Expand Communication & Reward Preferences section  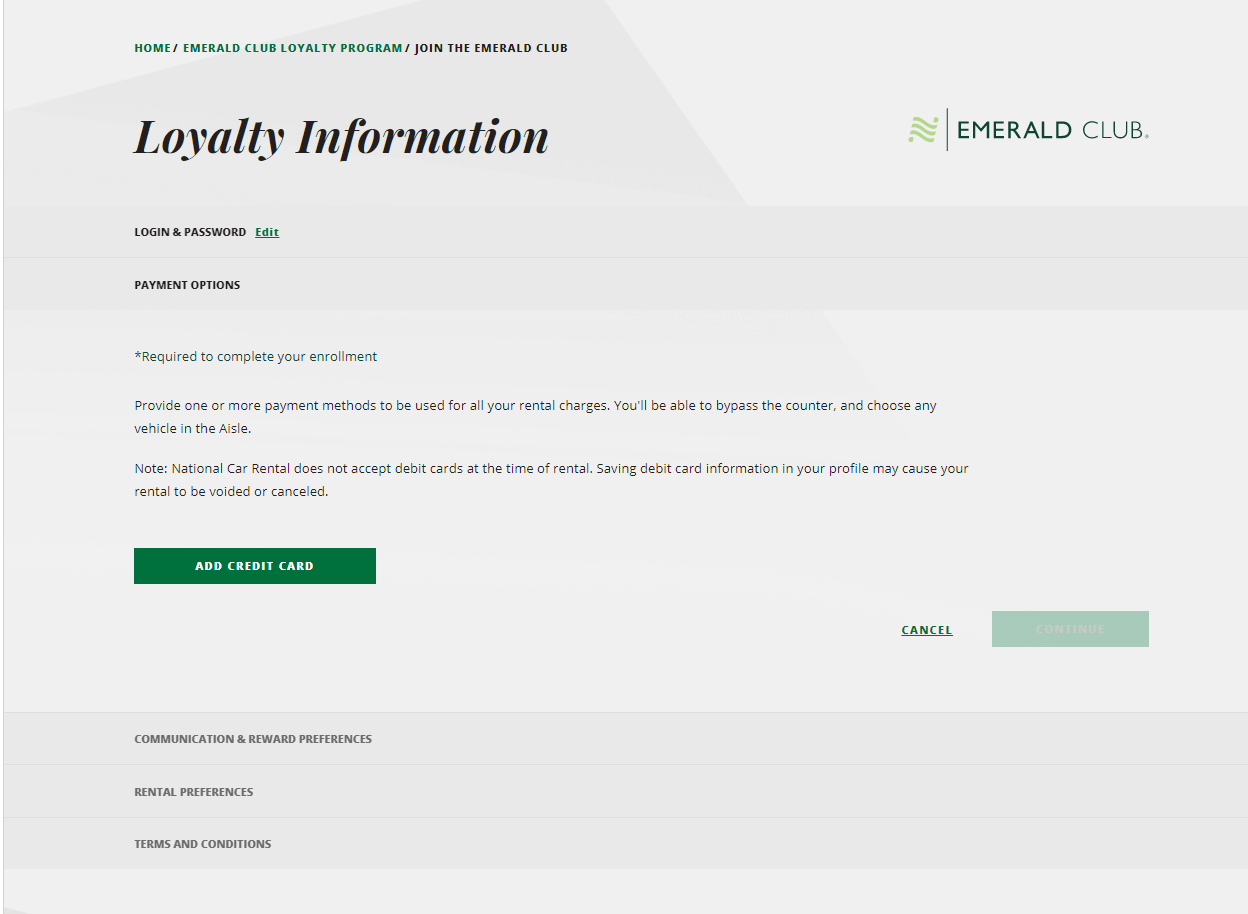[x=626, y=739]
